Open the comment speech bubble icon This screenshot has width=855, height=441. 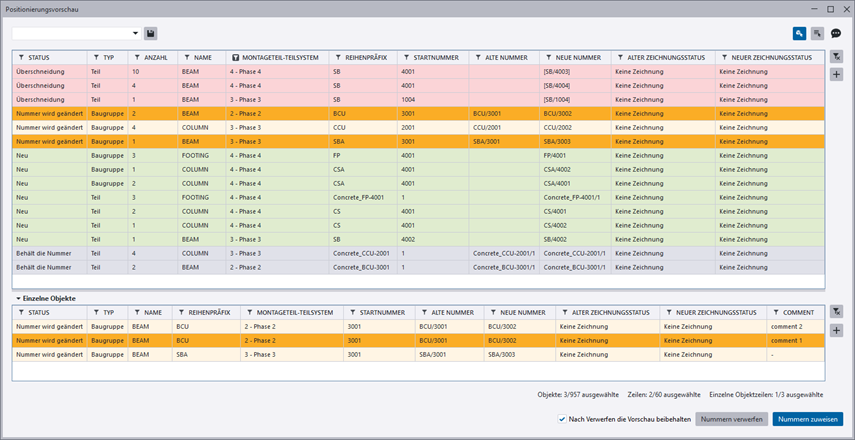pyautogui.click(x=836, y=34)
